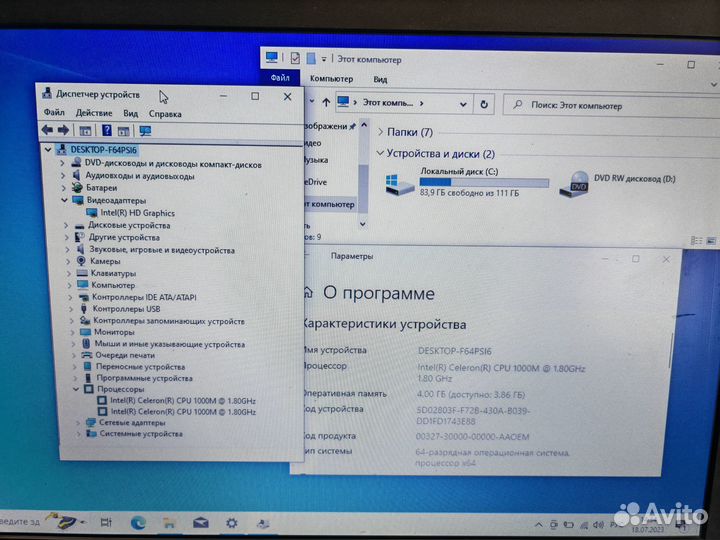The width and height of the screenshot is (720, 540).
Task: Click the Мыши и иные указывающие устройства icon
Action: tap(86, 343)
